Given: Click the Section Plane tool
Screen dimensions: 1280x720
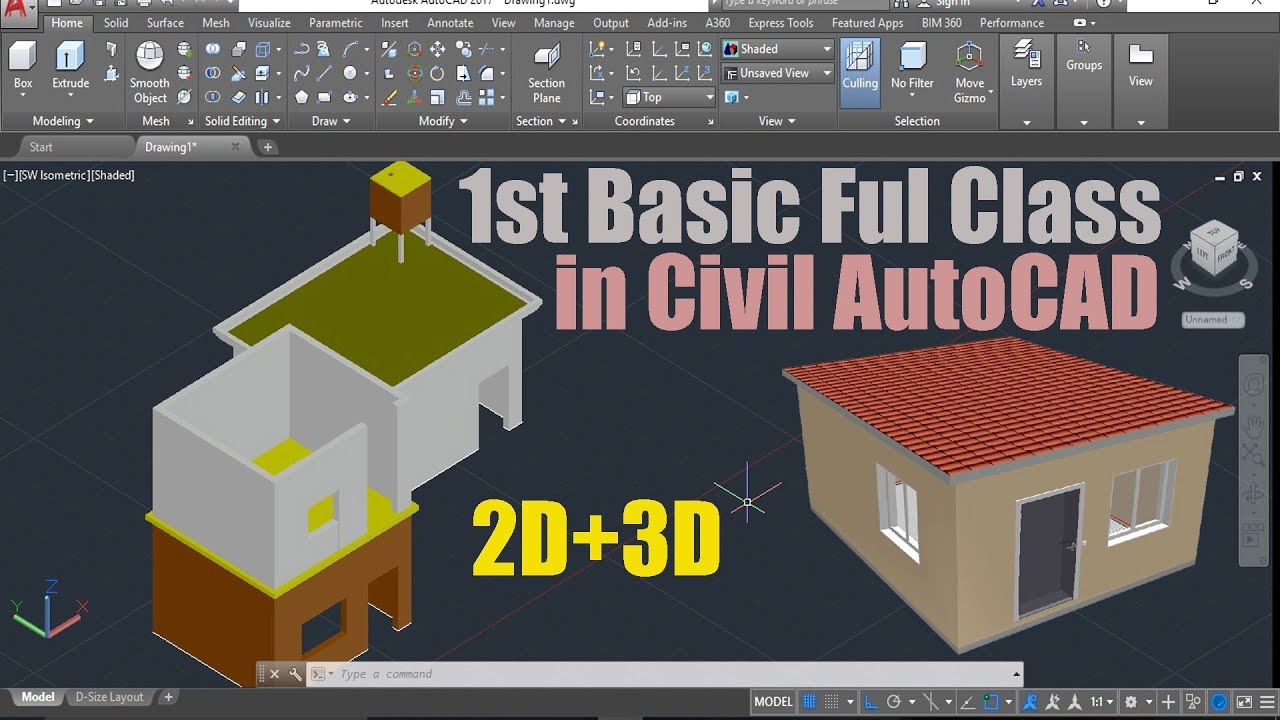Looking at the screenshot, I should pyautogui.click(x=546, y=72).
